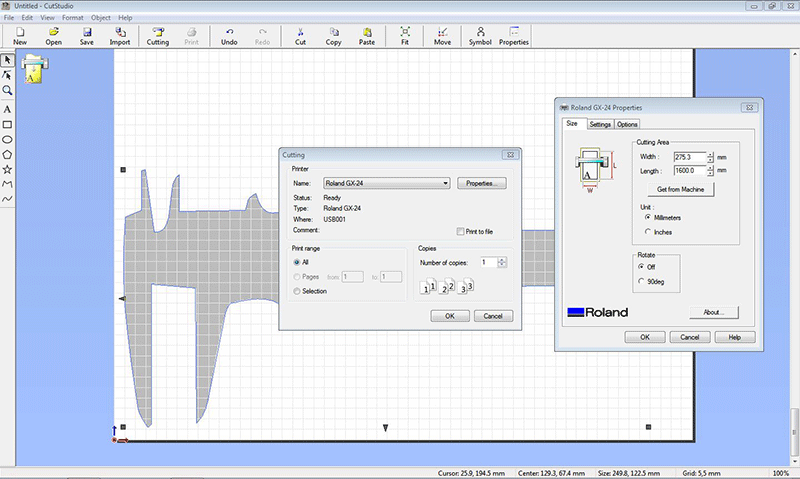
Task: Start the Cutting toolbar command
Action: [158, 36]
